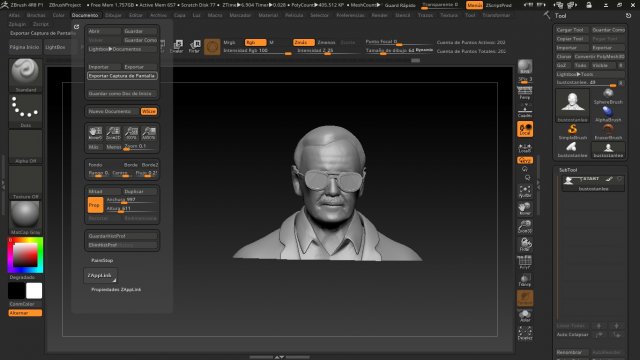Click the LSym icon

[525, 148]
